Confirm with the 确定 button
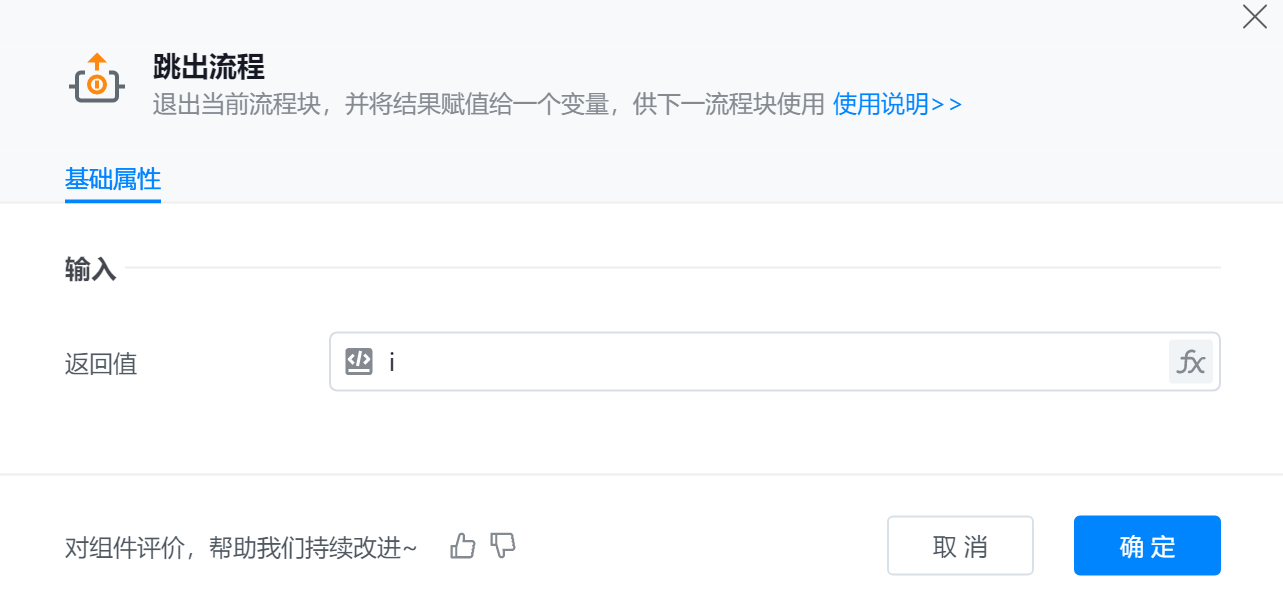The image size is (1283, 602). [x=1147, y=546]
